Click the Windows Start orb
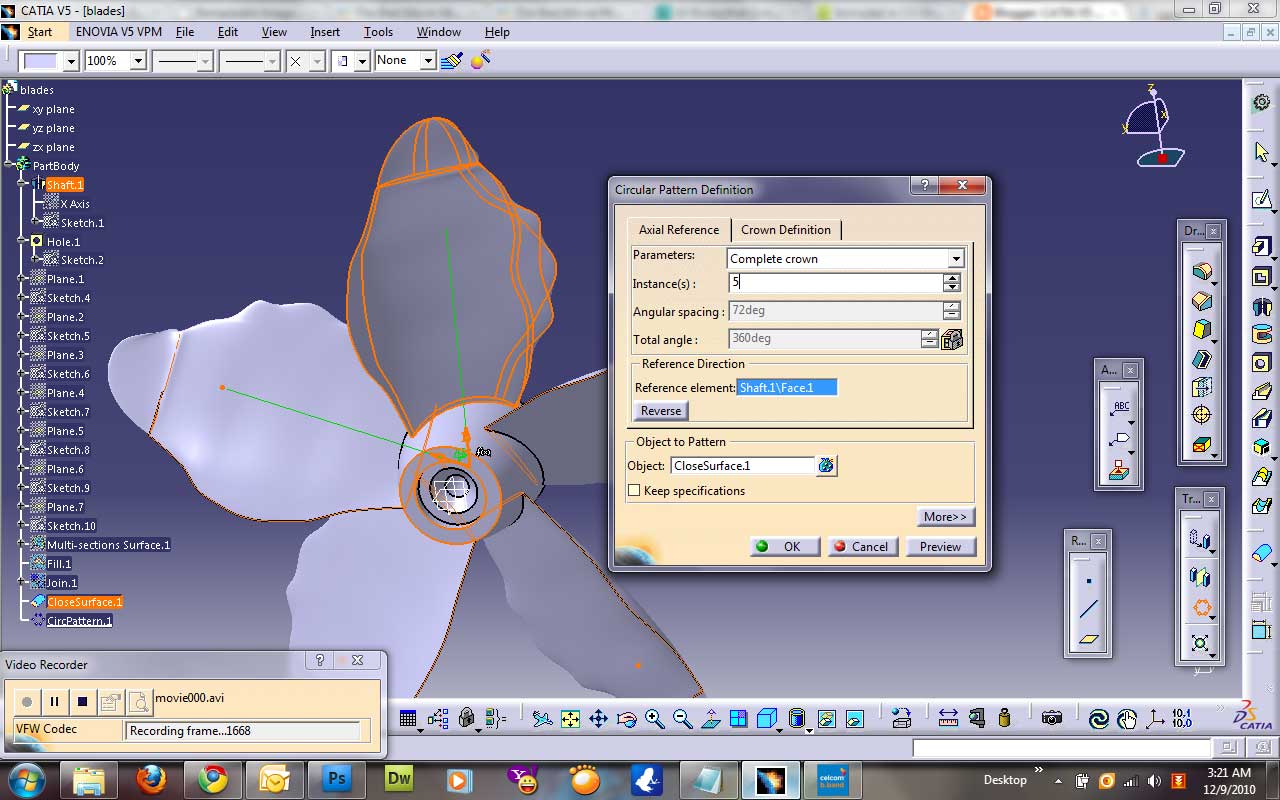 click(x=27, y=780)
